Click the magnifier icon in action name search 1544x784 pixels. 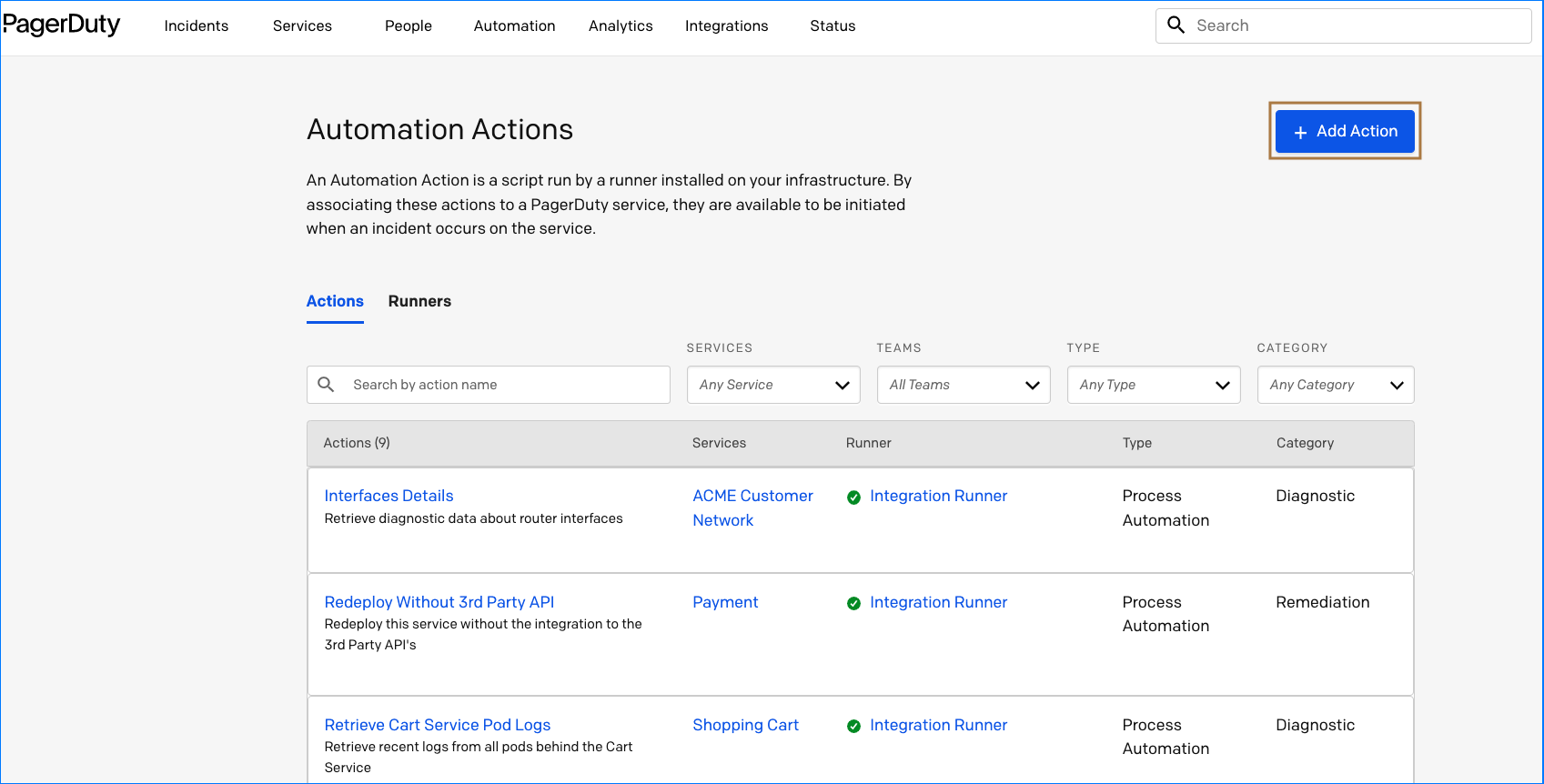[326, 385]
